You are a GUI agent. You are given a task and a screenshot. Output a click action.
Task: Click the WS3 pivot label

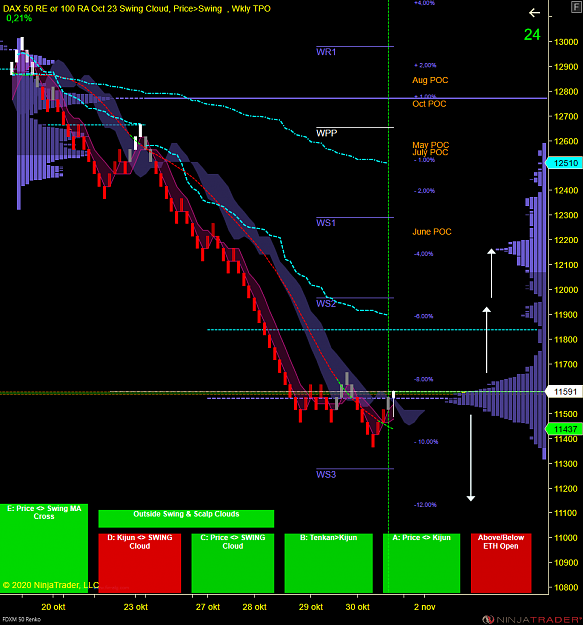pyautogui.click(x=326, y=474)
